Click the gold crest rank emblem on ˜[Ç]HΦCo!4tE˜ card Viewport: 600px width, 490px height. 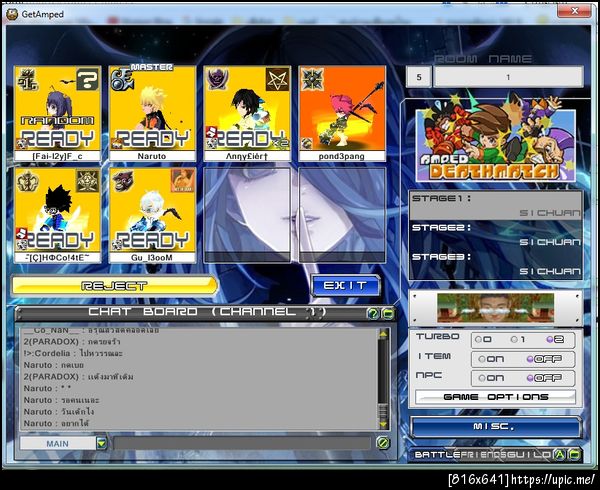point(28,181)
